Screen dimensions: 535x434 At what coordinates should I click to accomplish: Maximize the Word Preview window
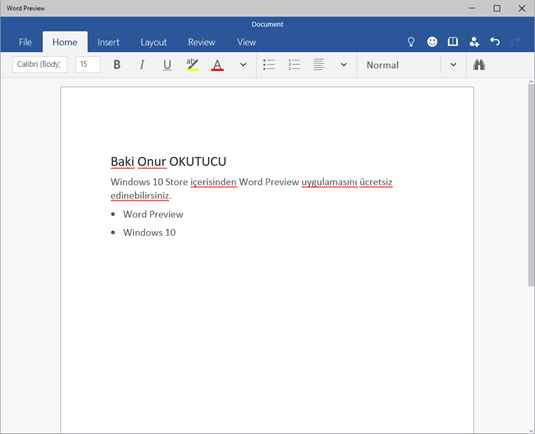[x=497, y=8]
